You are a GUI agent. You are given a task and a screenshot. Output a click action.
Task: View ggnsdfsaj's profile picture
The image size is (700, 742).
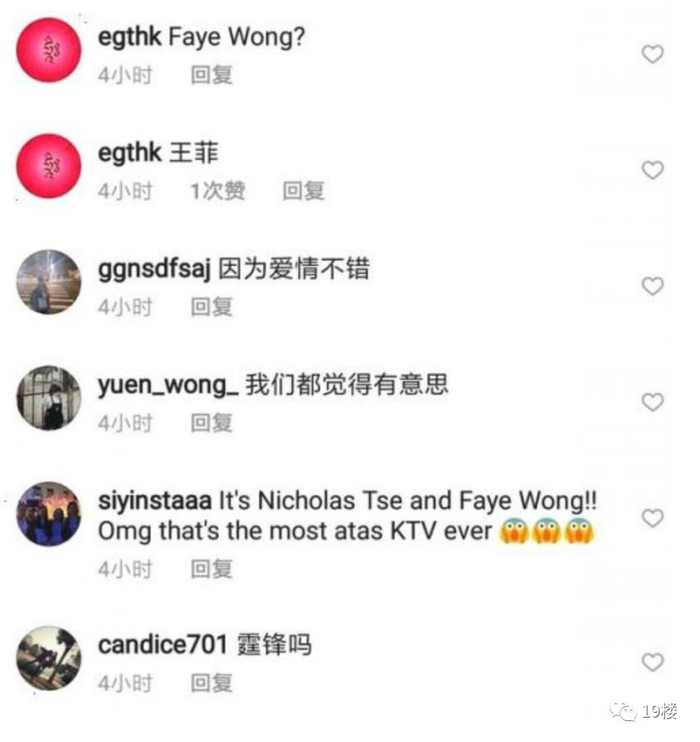click(49, 282)
